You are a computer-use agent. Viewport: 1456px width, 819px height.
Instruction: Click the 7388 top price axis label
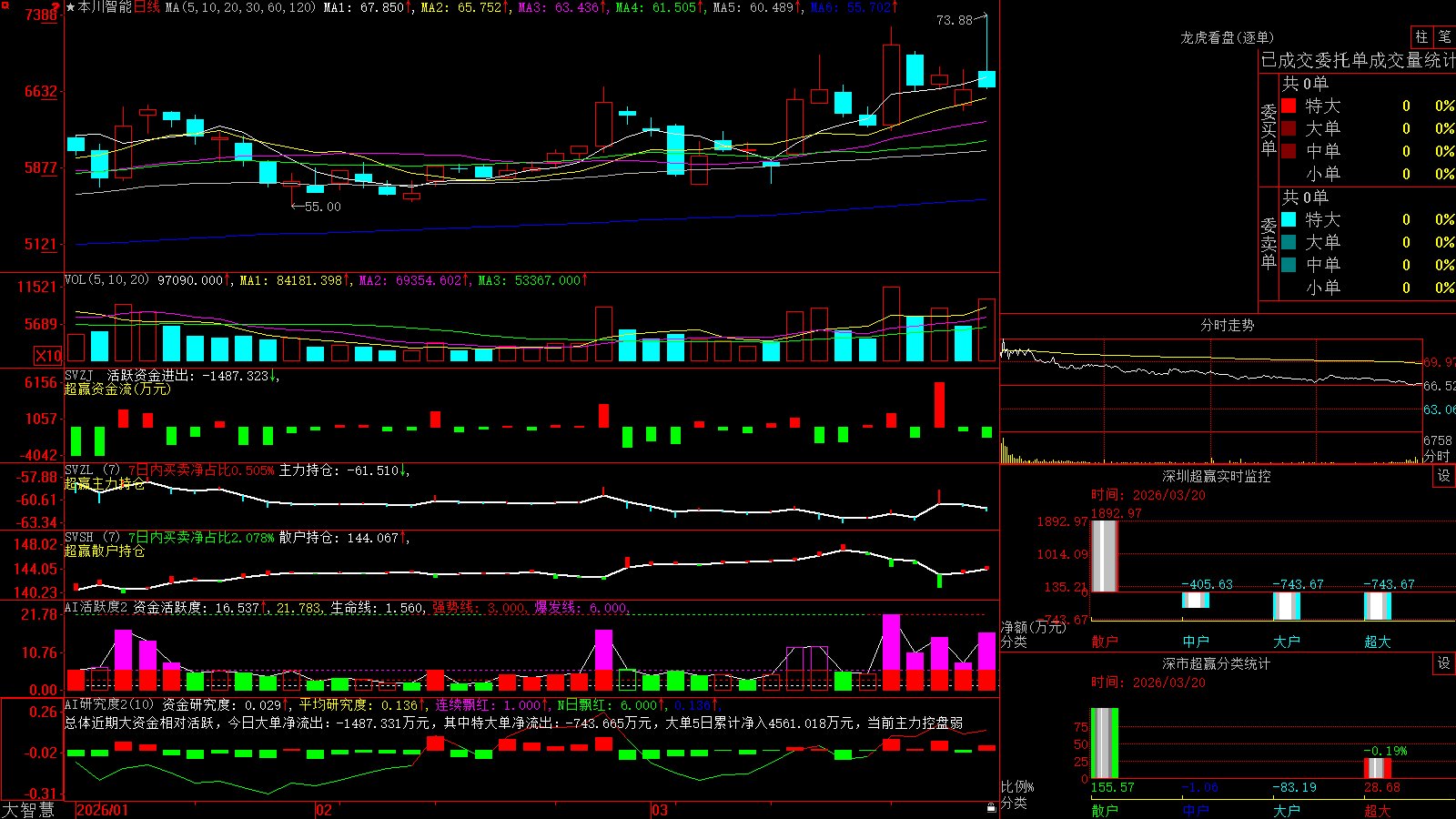point(41,15)
